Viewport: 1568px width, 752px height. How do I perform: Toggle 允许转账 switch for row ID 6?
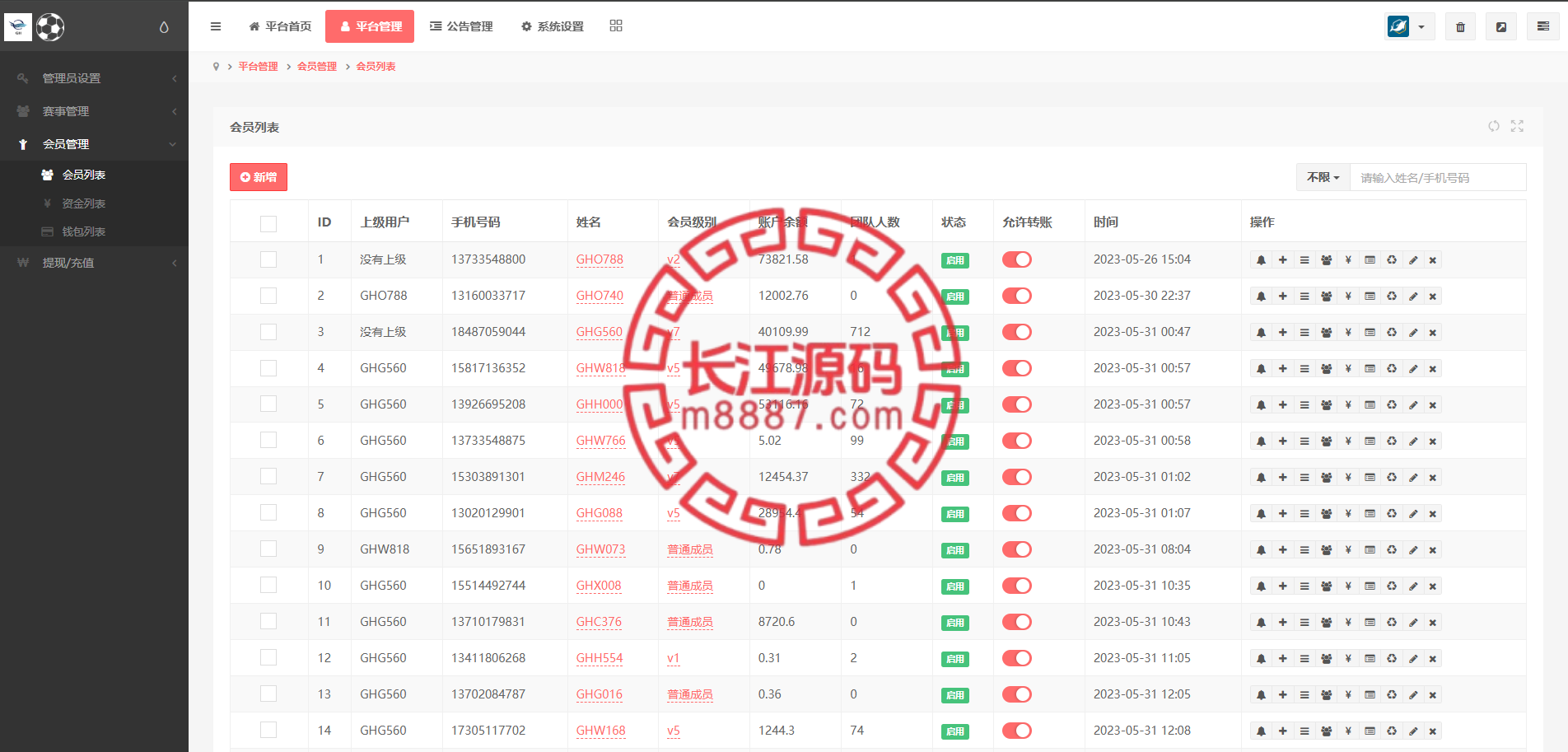1017,441
